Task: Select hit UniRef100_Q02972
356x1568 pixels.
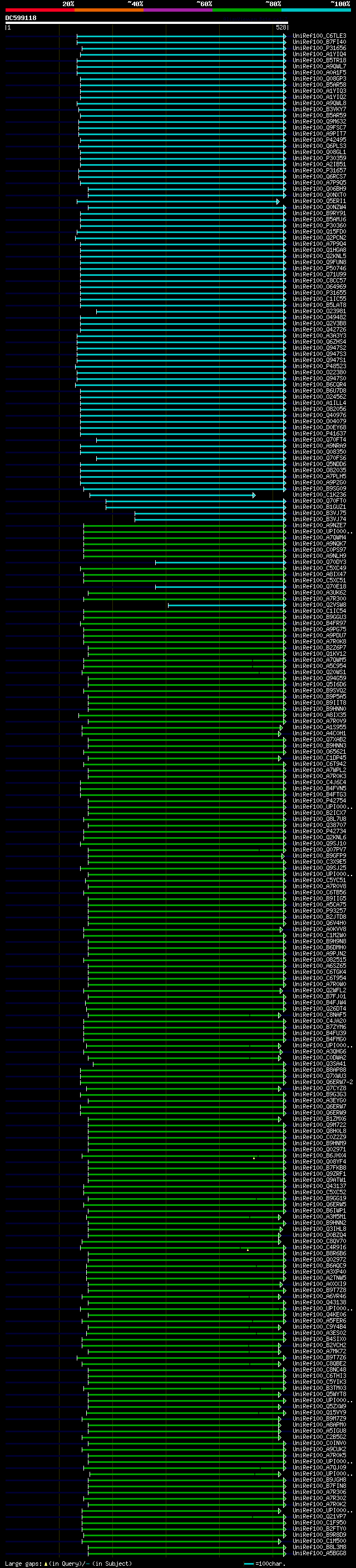Action: [319, 1259]
